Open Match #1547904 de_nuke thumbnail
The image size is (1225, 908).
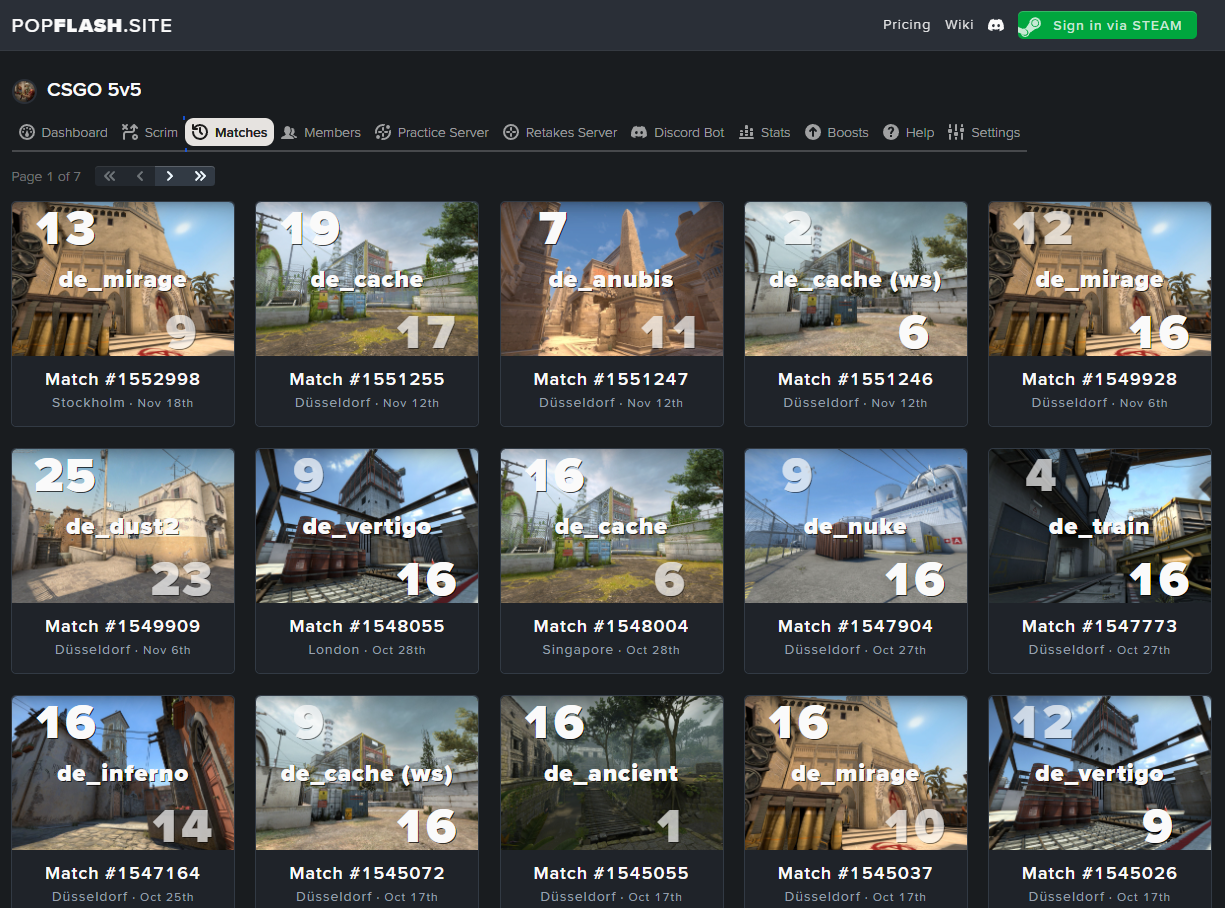tap(856, 526)
